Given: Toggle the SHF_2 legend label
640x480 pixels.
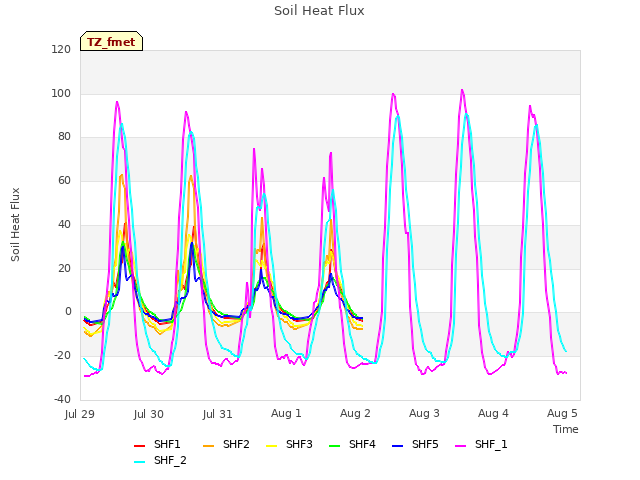Looking at the screenshot, I should (x=170, y=461).
